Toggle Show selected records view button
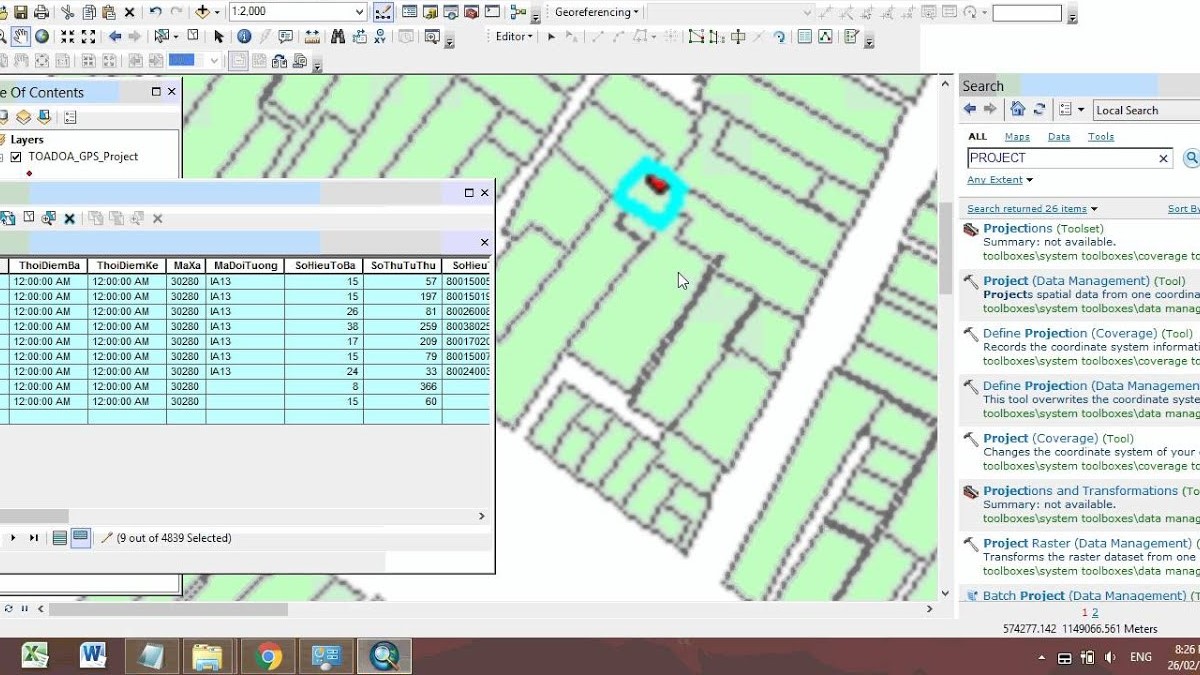The width and height of the screenshot is (1200, 675). 80,538
